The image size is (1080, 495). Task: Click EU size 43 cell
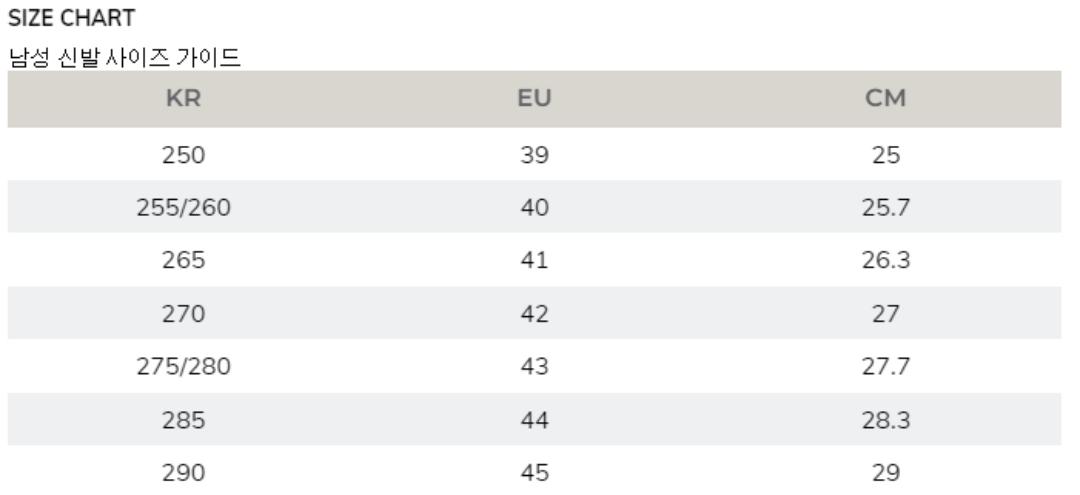point(535,366)
